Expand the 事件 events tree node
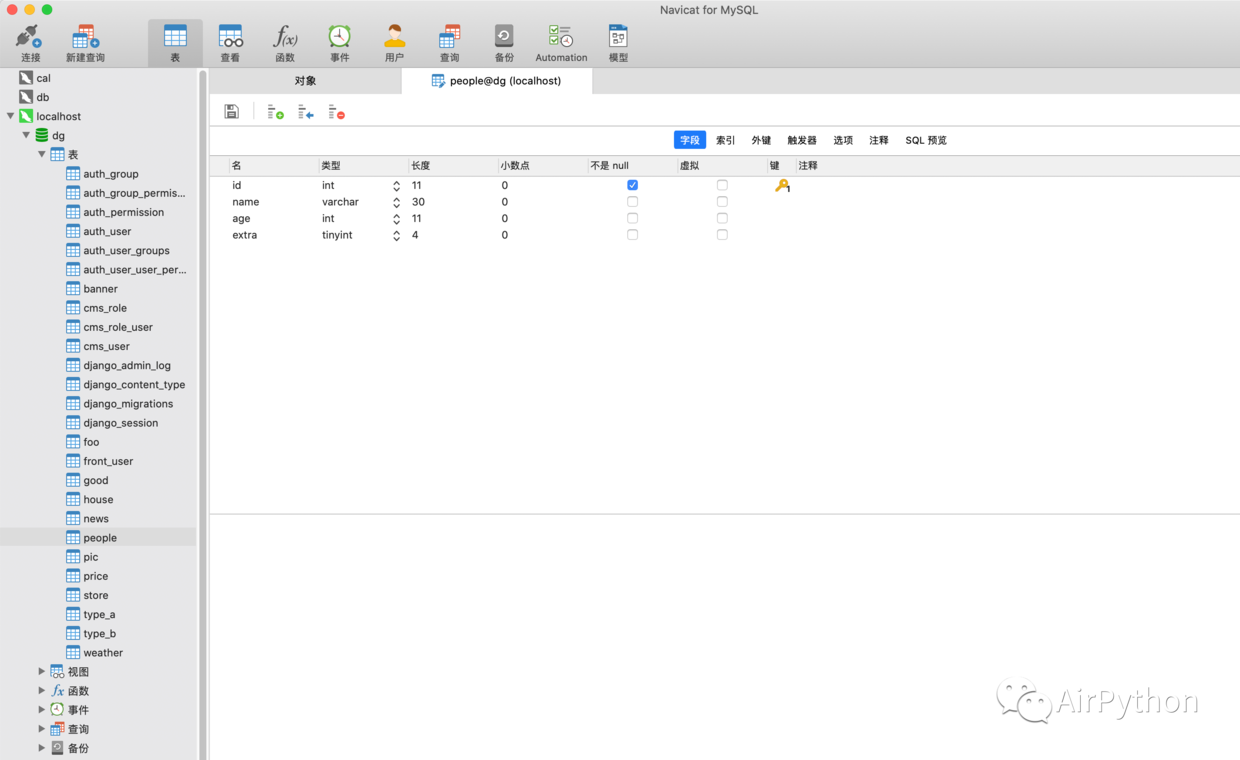The width and height of the screenshot is (1240, 760). 42,709
